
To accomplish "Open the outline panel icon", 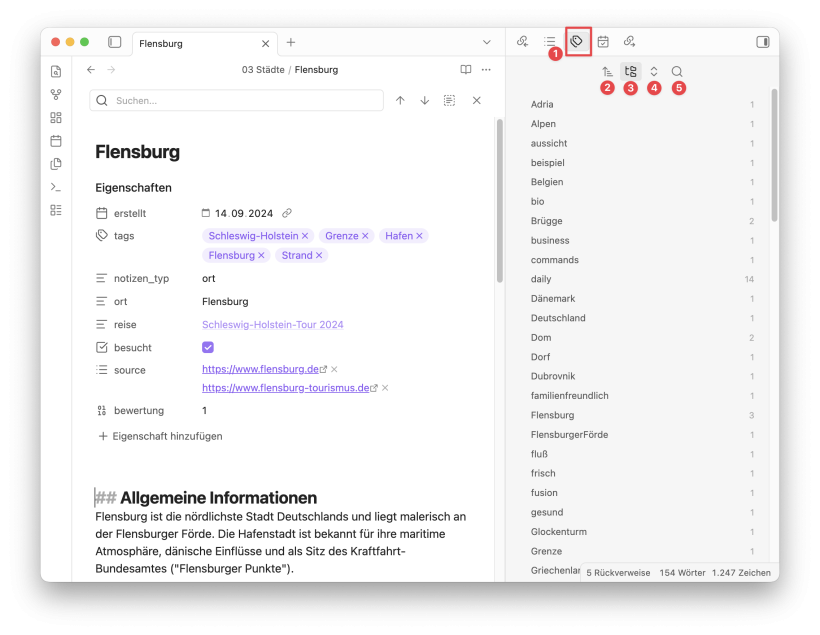I will 549,41.
